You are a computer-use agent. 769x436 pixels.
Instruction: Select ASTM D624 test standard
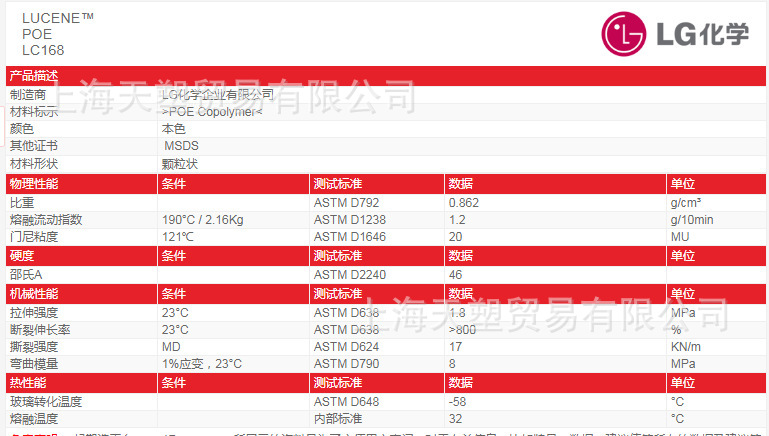pos(346,347)
